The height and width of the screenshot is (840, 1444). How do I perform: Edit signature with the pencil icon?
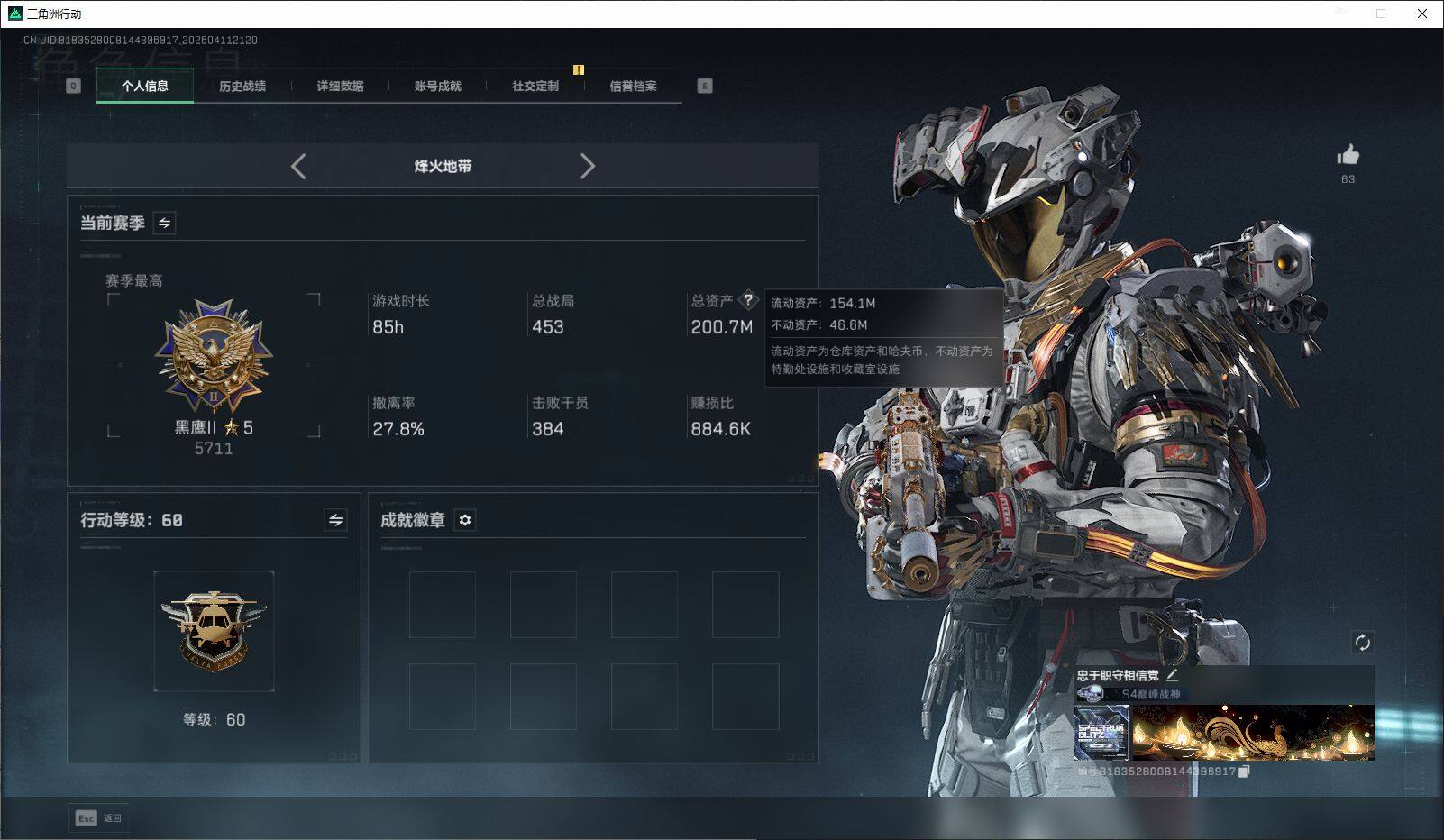pos(1172,674)
